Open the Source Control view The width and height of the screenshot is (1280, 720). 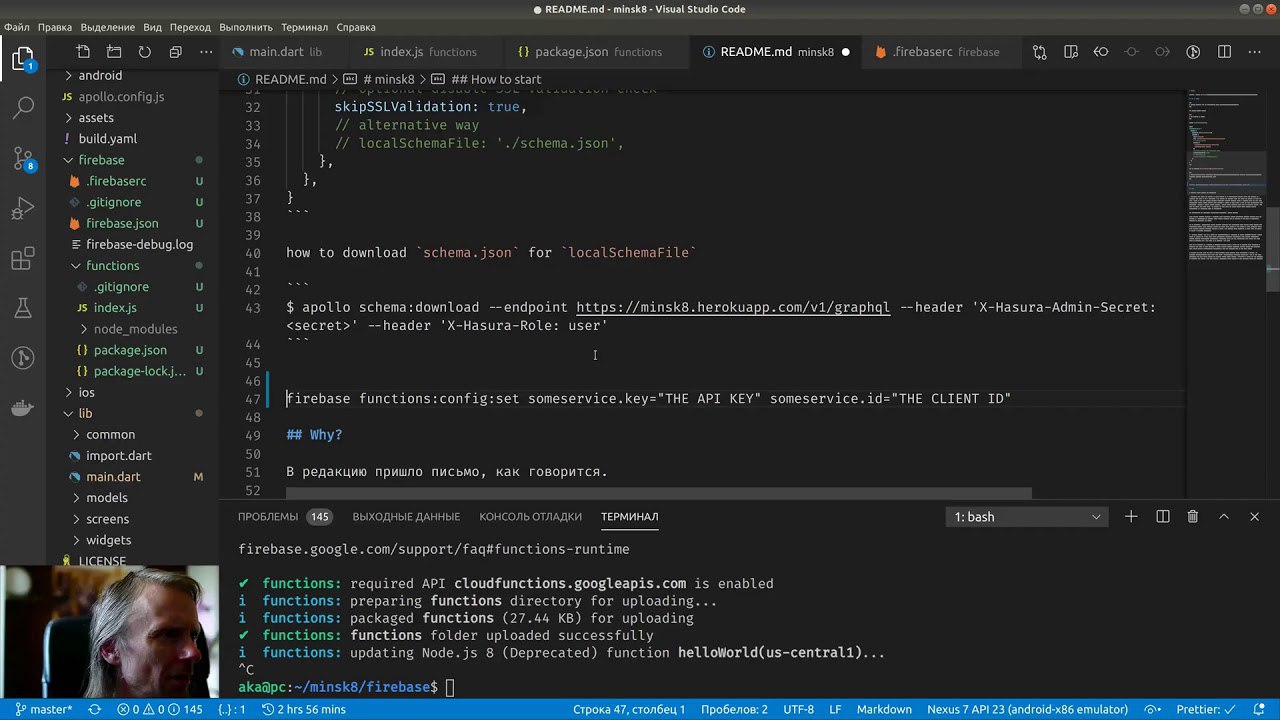[23, 157]
